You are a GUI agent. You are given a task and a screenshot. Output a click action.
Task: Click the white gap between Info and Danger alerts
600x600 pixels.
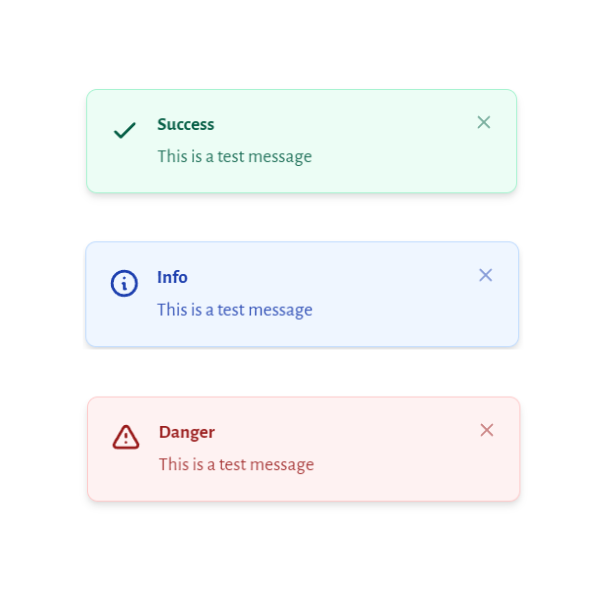point(300,372)
